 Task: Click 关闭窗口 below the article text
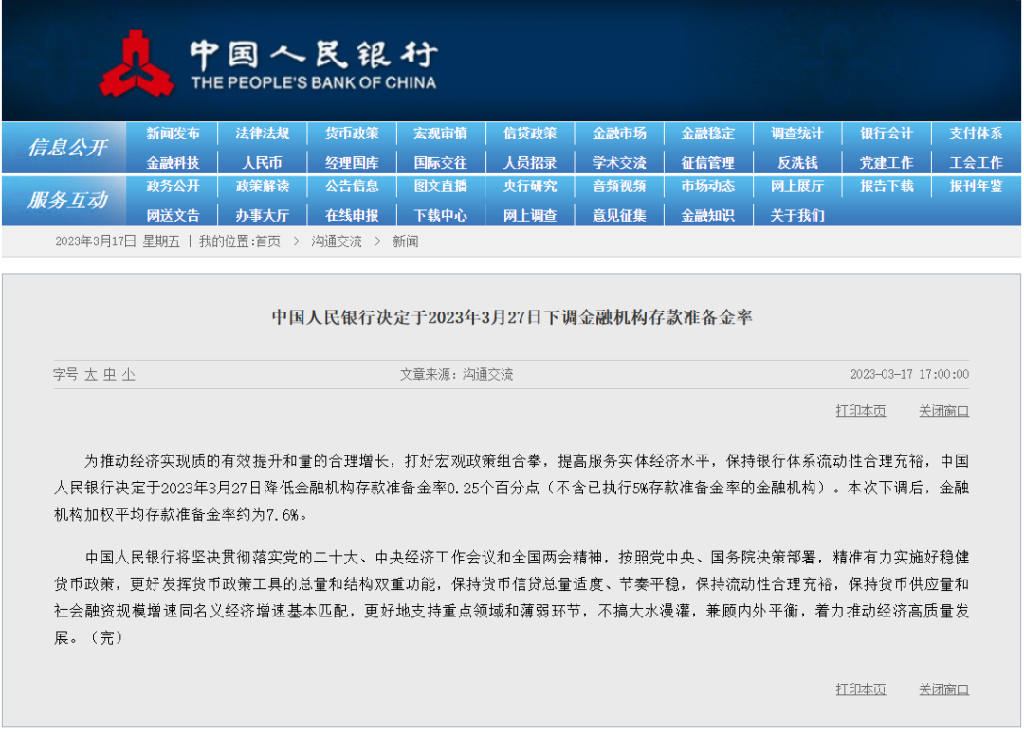point(944,690)
